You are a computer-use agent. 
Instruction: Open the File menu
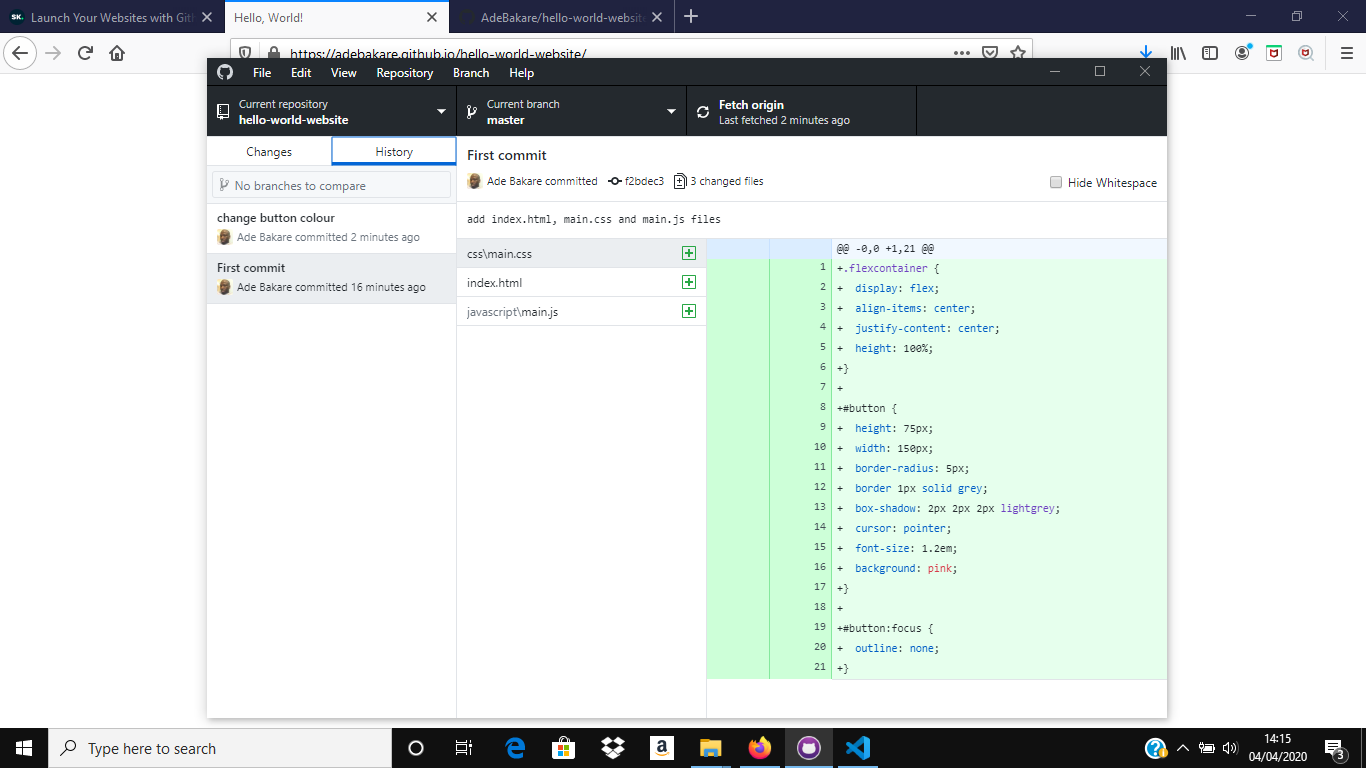pos(262,73)
